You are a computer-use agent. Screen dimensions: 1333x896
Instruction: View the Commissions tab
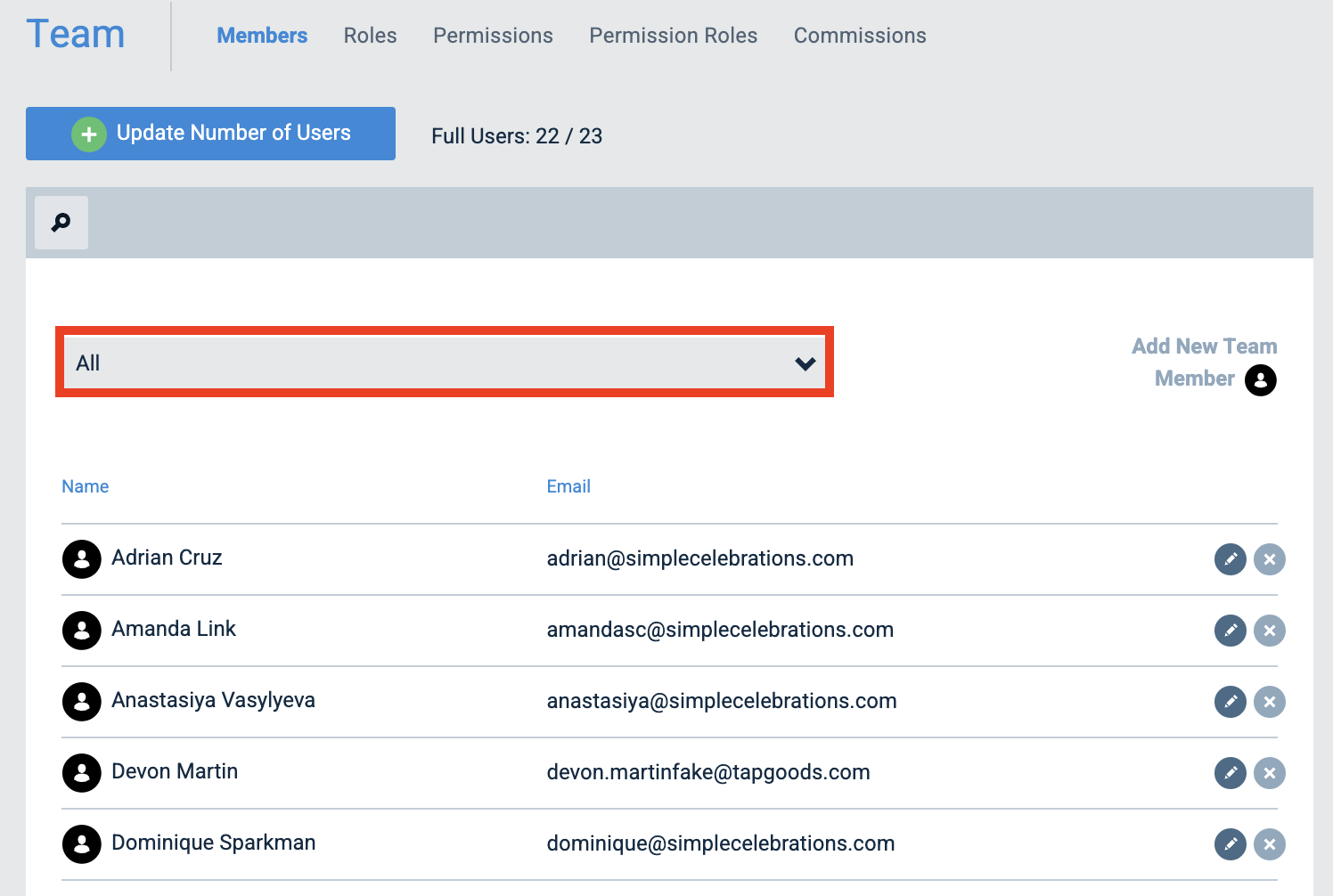pos(860,36)
